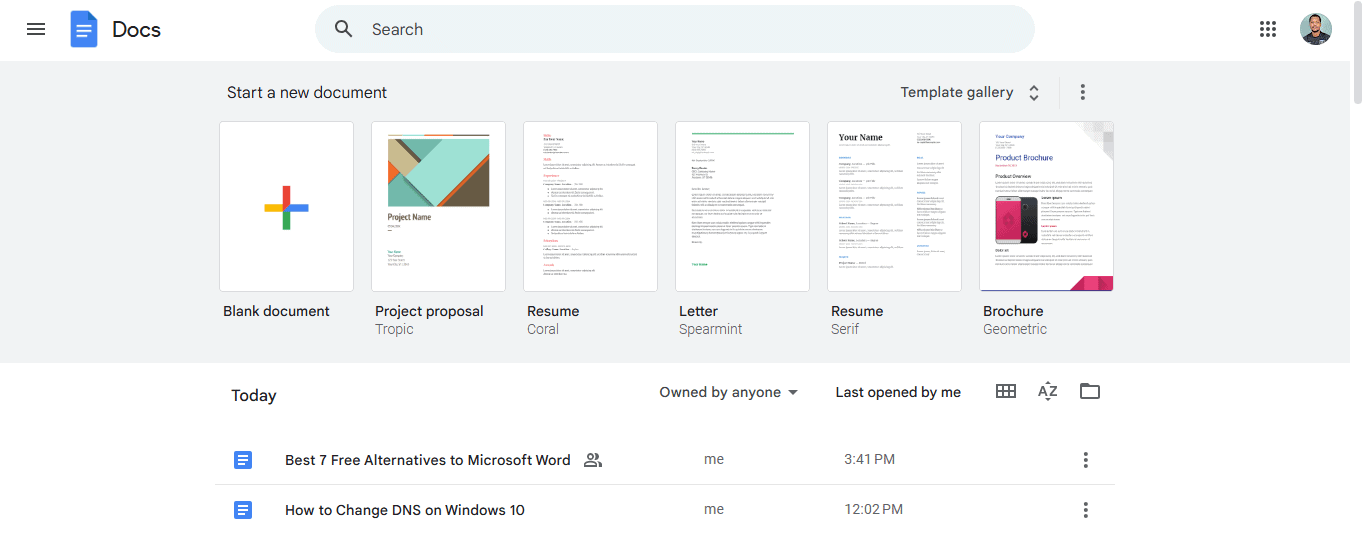Click the Tropic template subtitle
Image resolution: width=1365 pixels, height=555 pixels.
(x=394, y=329)
